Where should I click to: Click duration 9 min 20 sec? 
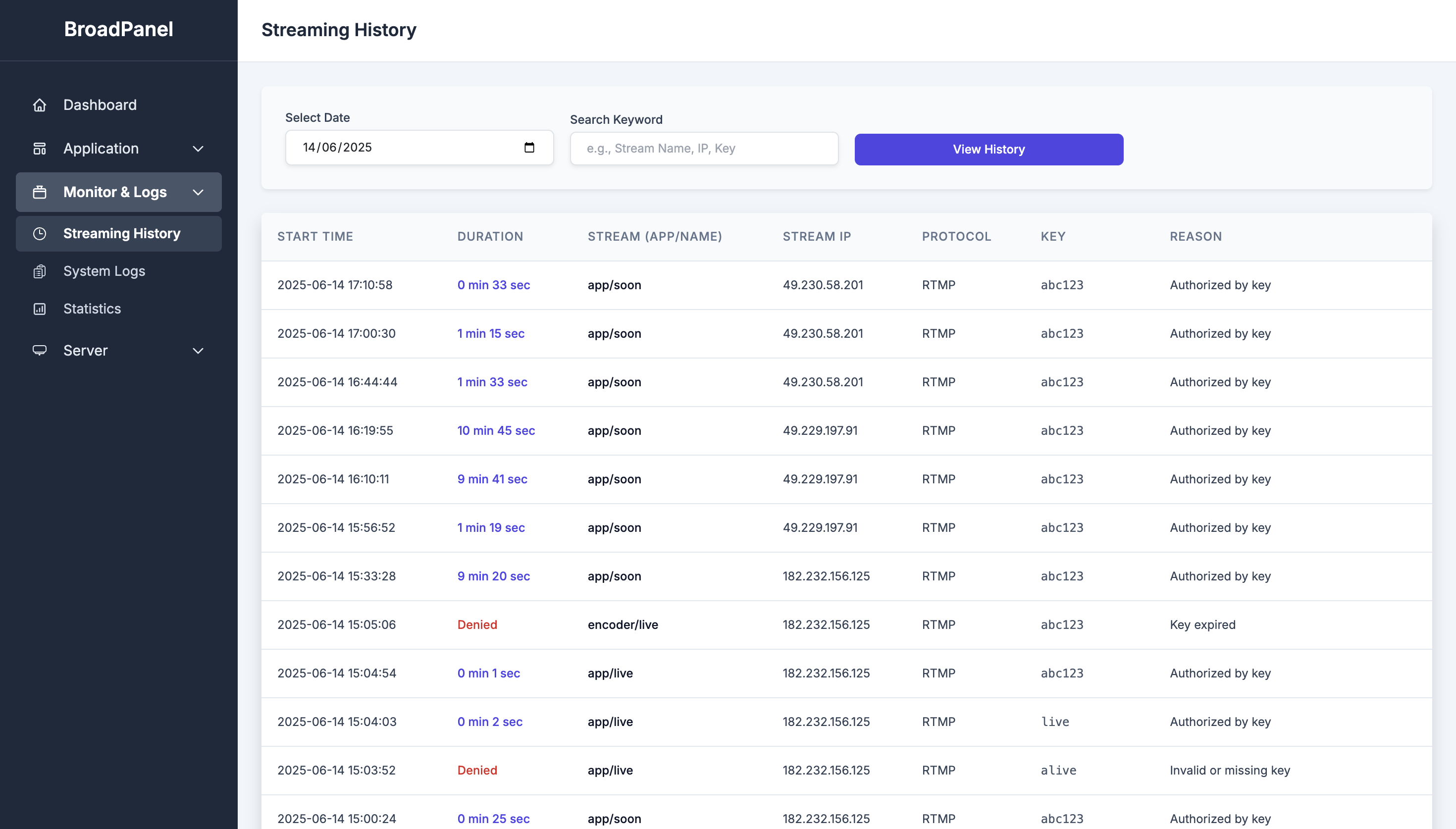pos(493,576)
